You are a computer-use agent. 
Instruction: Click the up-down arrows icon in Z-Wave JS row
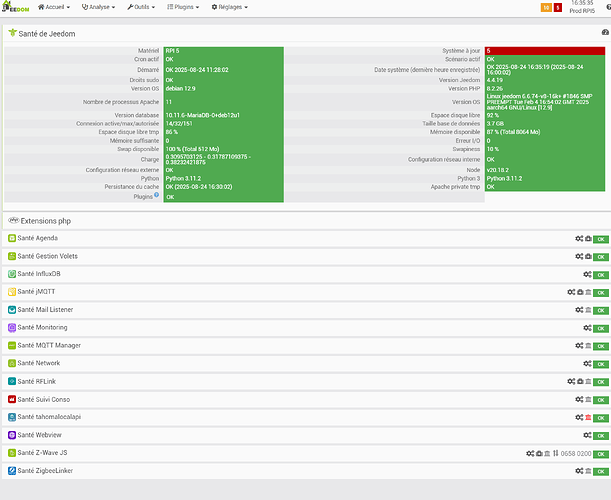(x=556, y=453)
